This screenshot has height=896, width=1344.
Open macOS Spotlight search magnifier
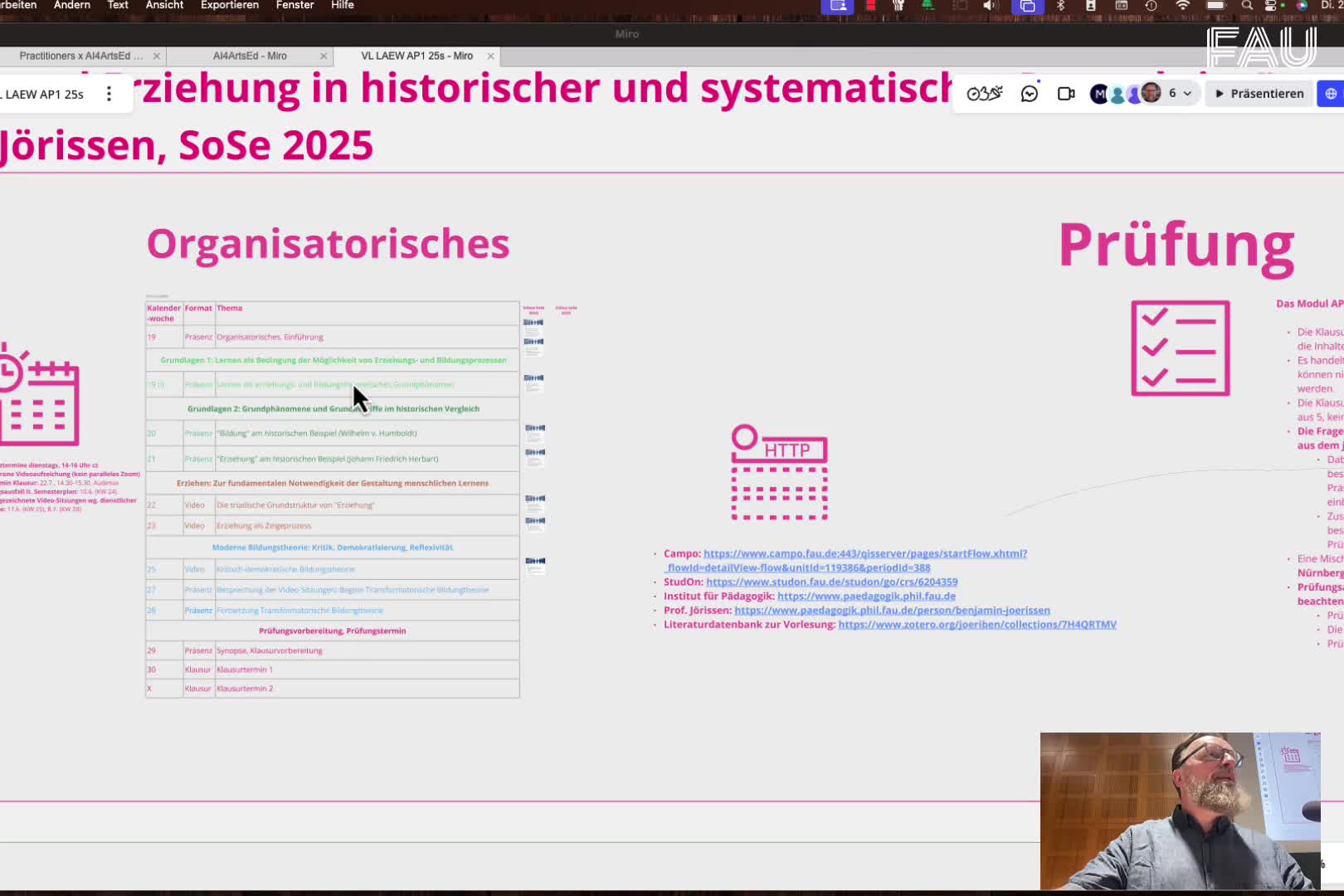tap(1247, 6)
